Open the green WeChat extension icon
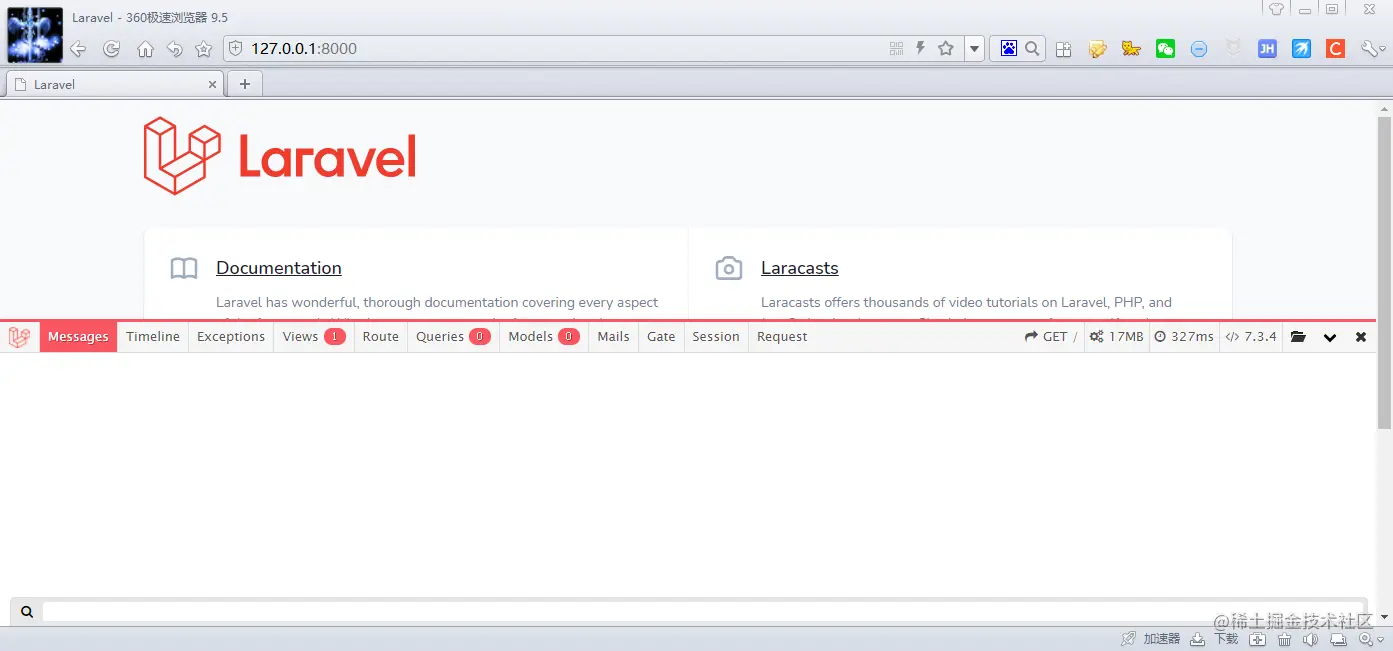1393x651 pixels. pyautogui.click(x=1165, y=49)
